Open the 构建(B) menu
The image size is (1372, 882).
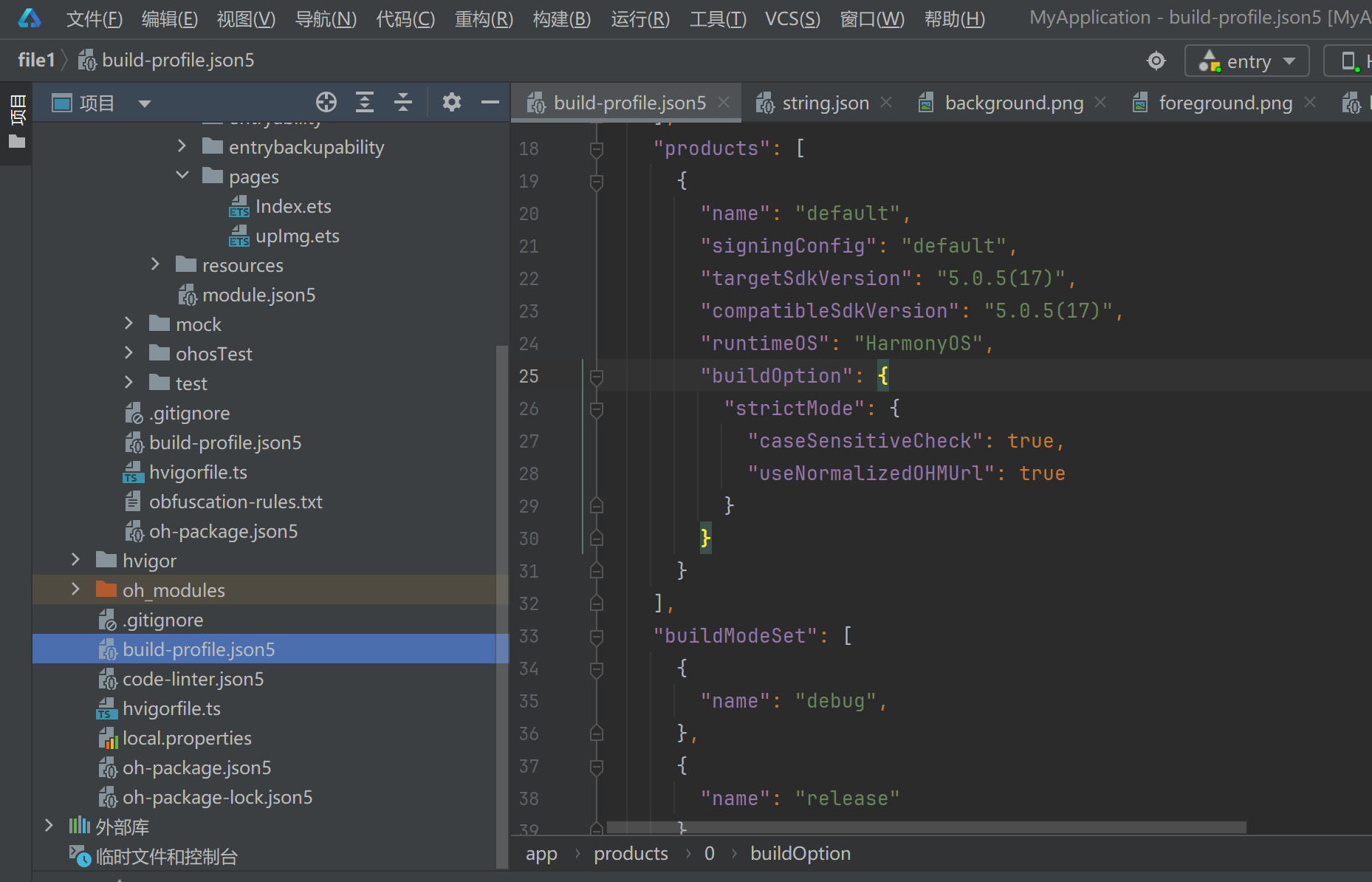point(562,18)
